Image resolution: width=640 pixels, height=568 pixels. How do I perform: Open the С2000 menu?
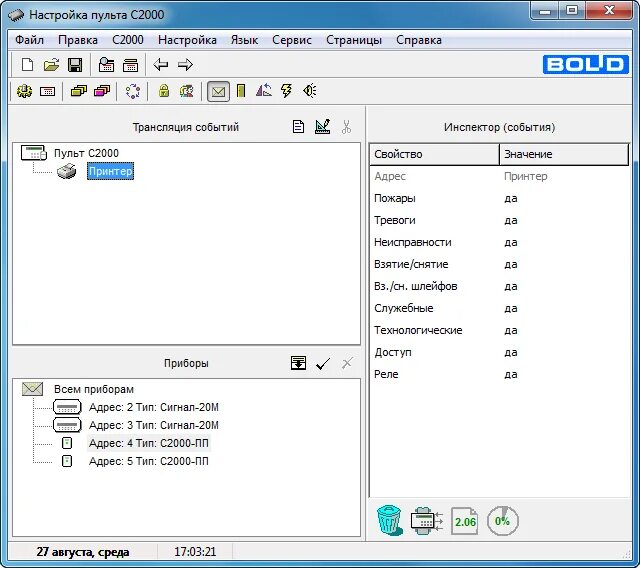pyautogui.click(x=128, y=40)
